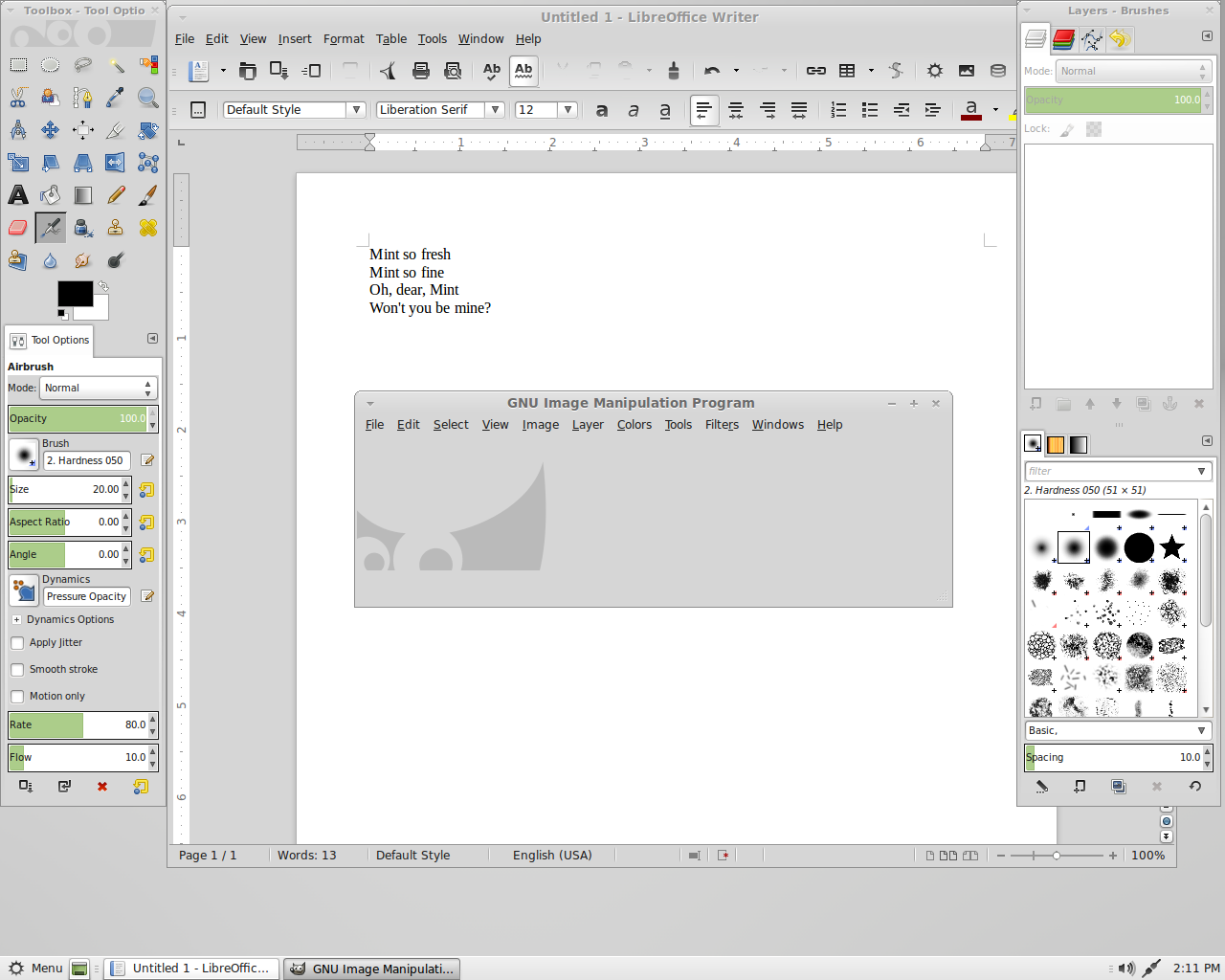Select the Star brush in Brushes panel
Screen dimensions: 1225x980
(x=1172, y=547)
